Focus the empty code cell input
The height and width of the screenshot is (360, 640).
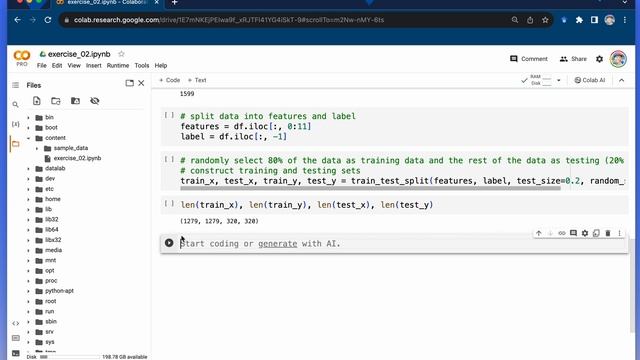tap(402, 244)
